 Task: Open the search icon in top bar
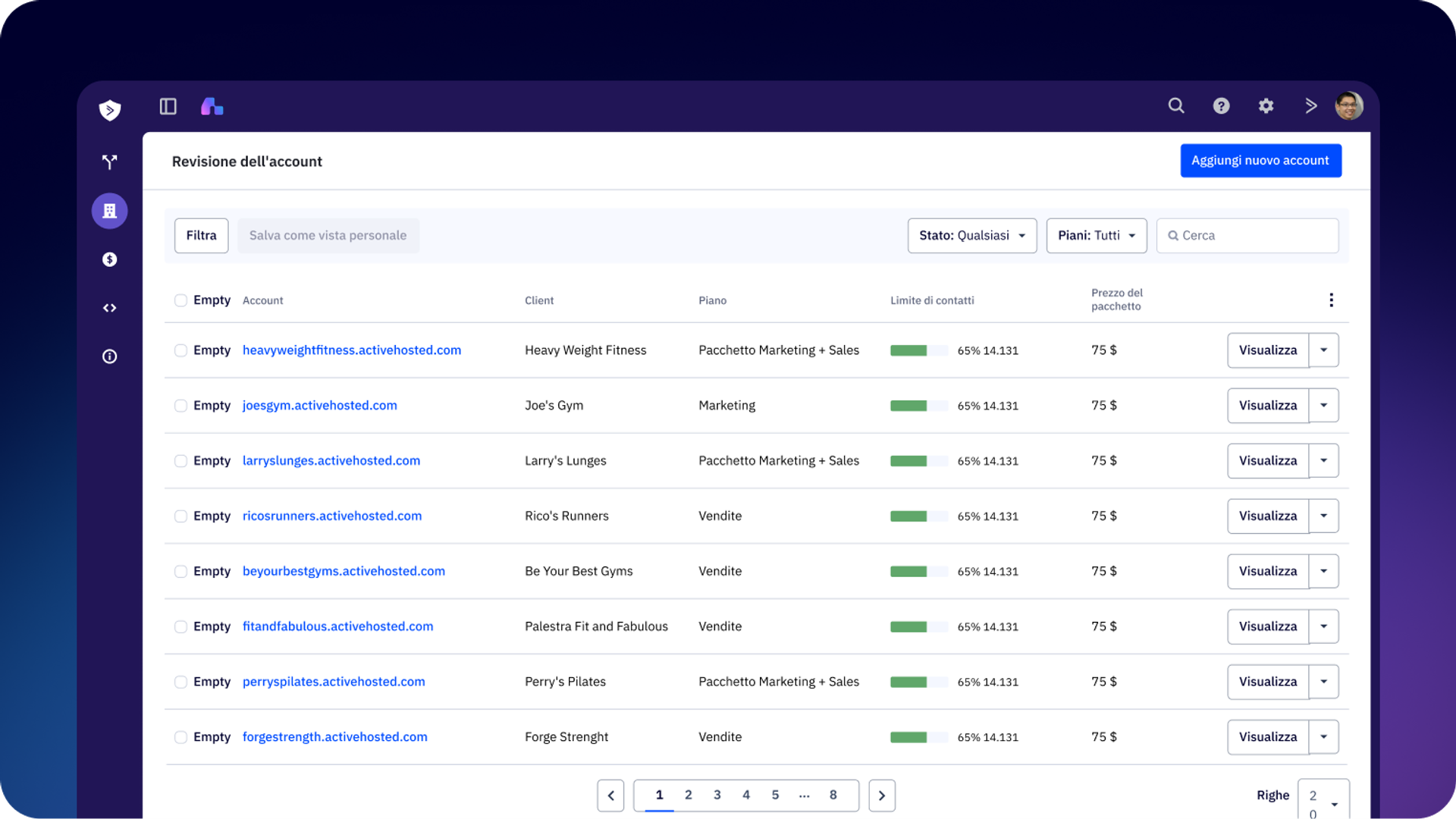1175,105
